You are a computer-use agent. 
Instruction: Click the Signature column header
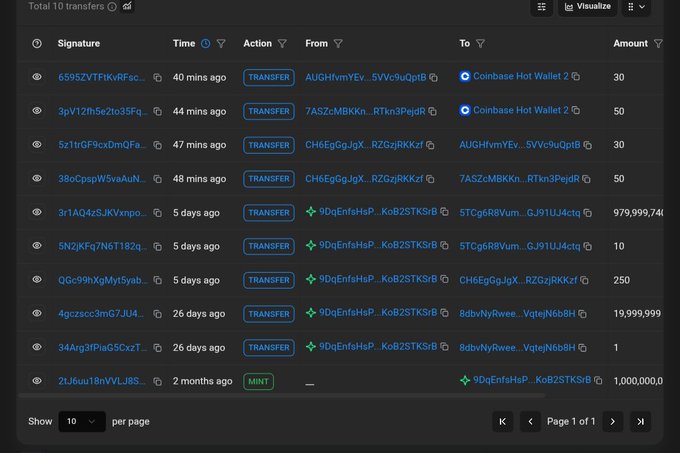(x=79, y=43)
